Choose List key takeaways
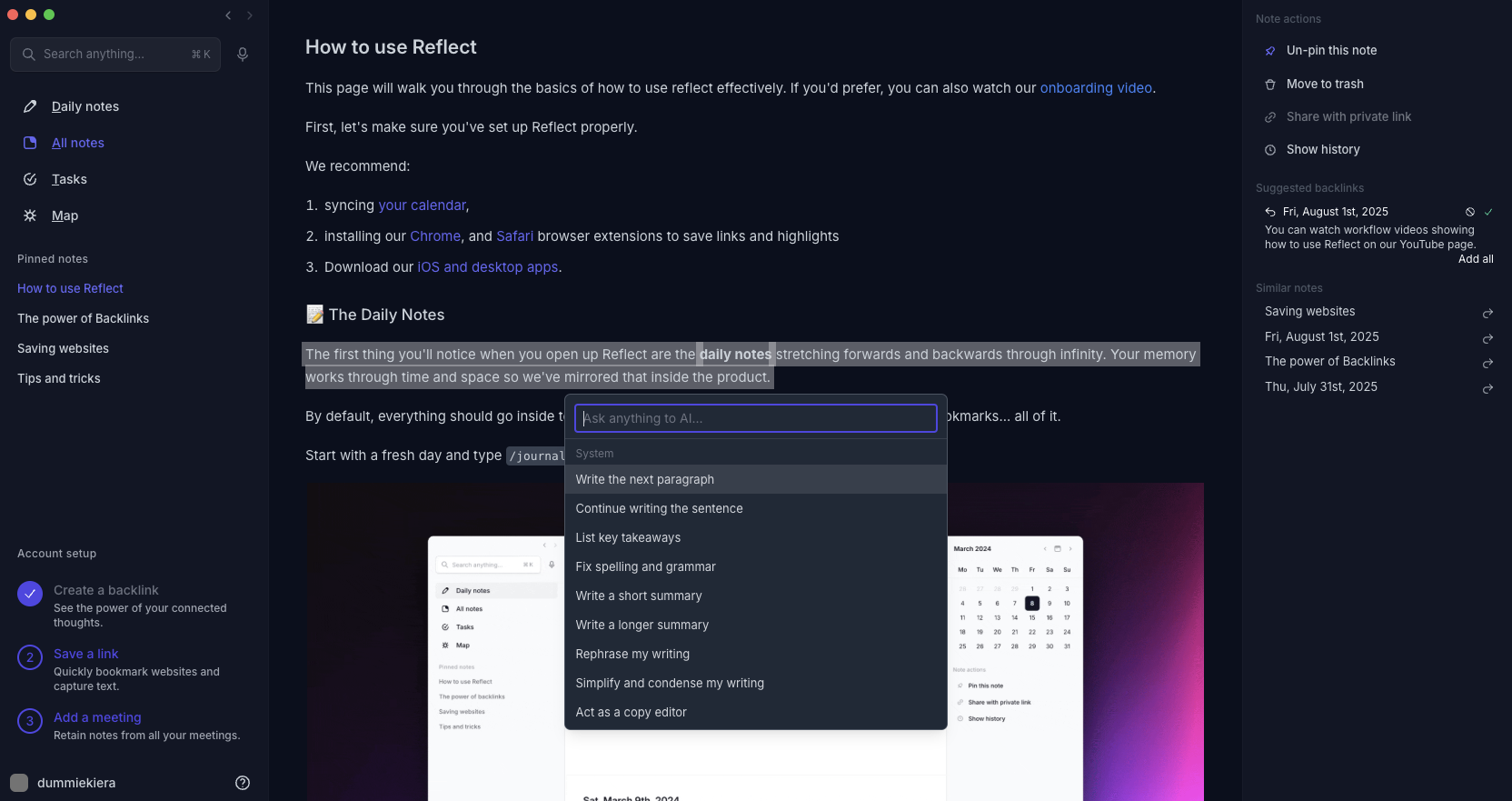 [756, 537]
